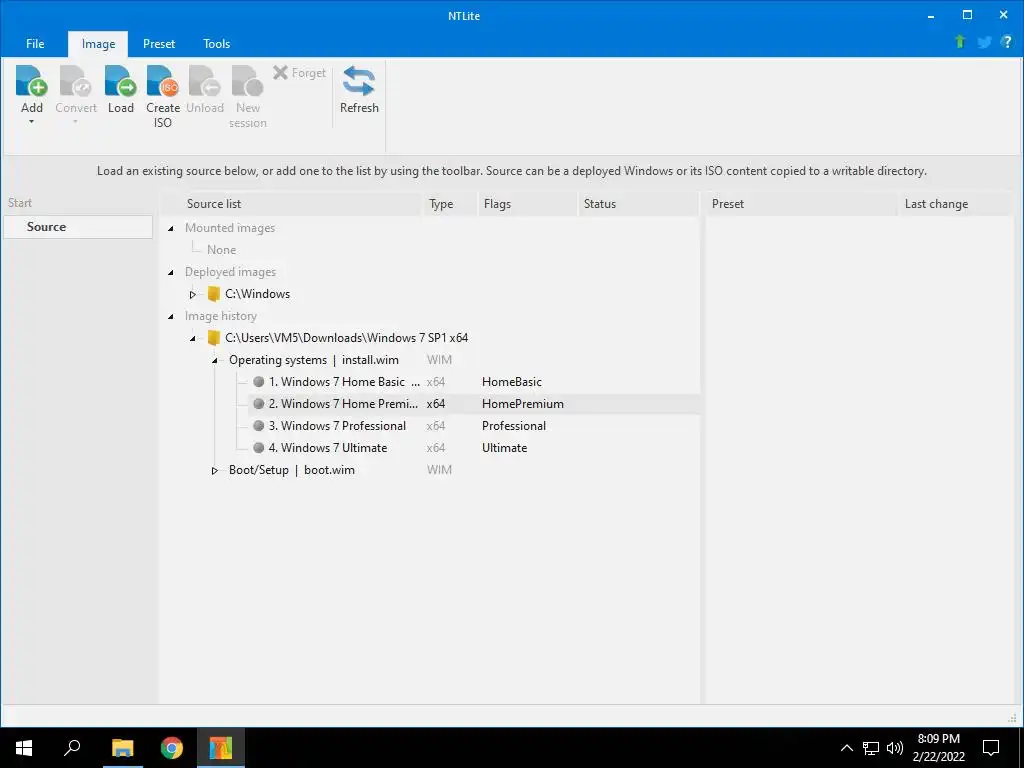
Task: Click the Forget X icon
Action: 280,72
